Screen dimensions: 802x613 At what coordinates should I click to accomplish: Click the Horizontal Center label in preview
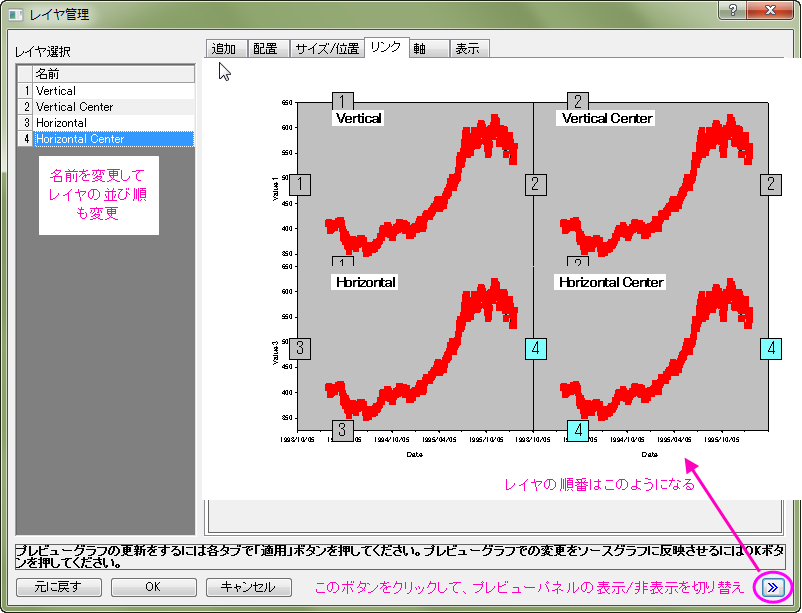point(611,282)
